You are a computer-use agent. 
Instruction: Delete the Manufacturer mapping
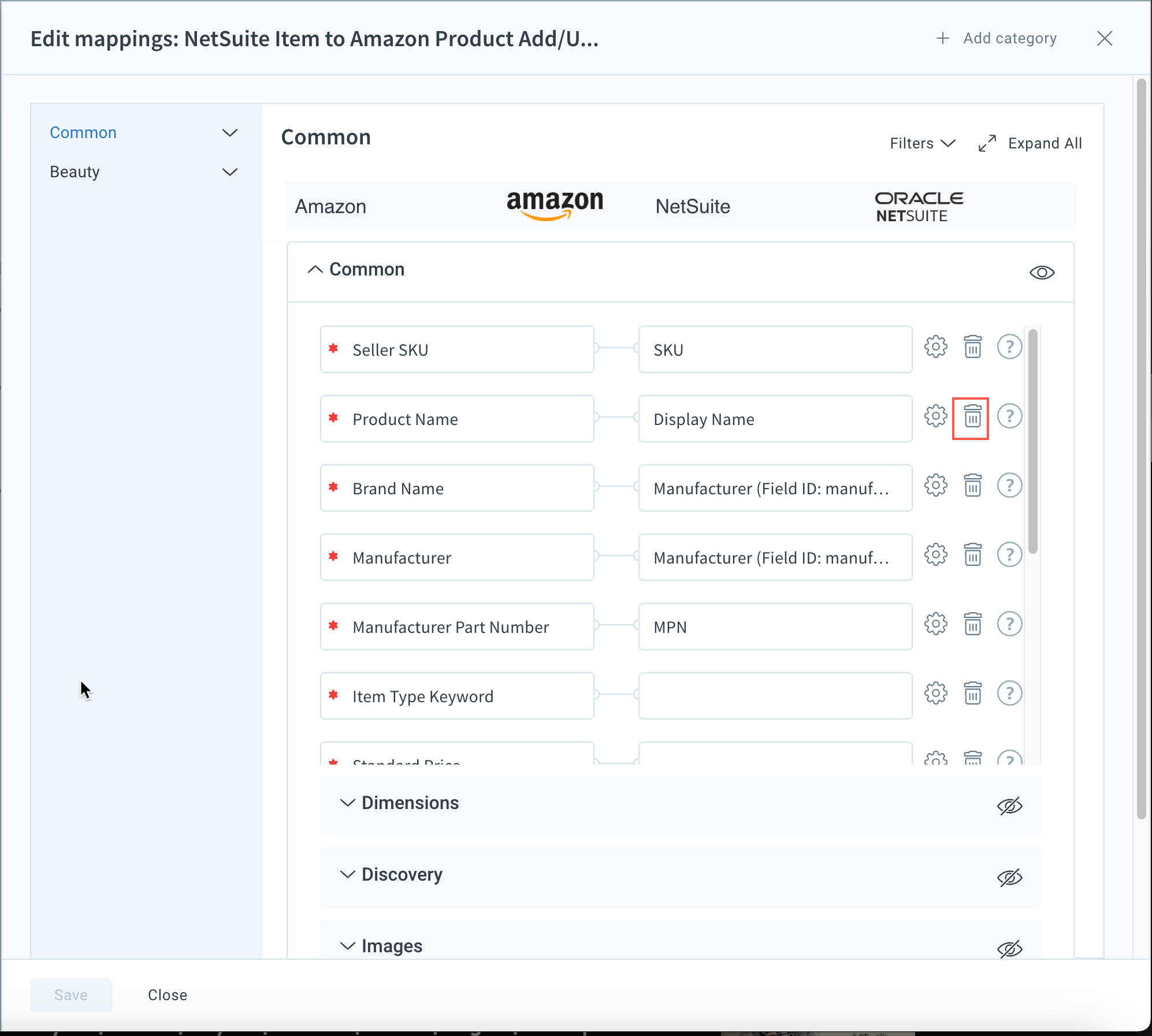click(972, 555)
